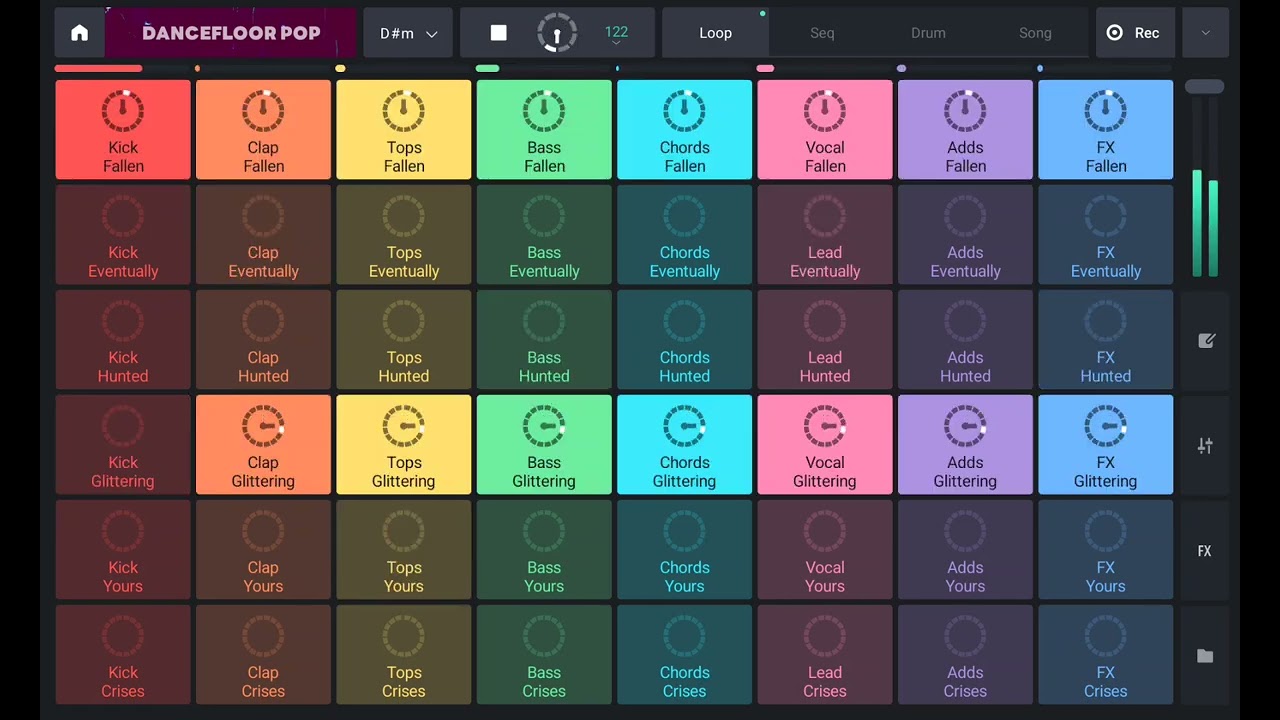Trigger the Kick Crises pad
Image resolution: width=1280 pixels, height=720 pixels.
(x=123, y=655)
